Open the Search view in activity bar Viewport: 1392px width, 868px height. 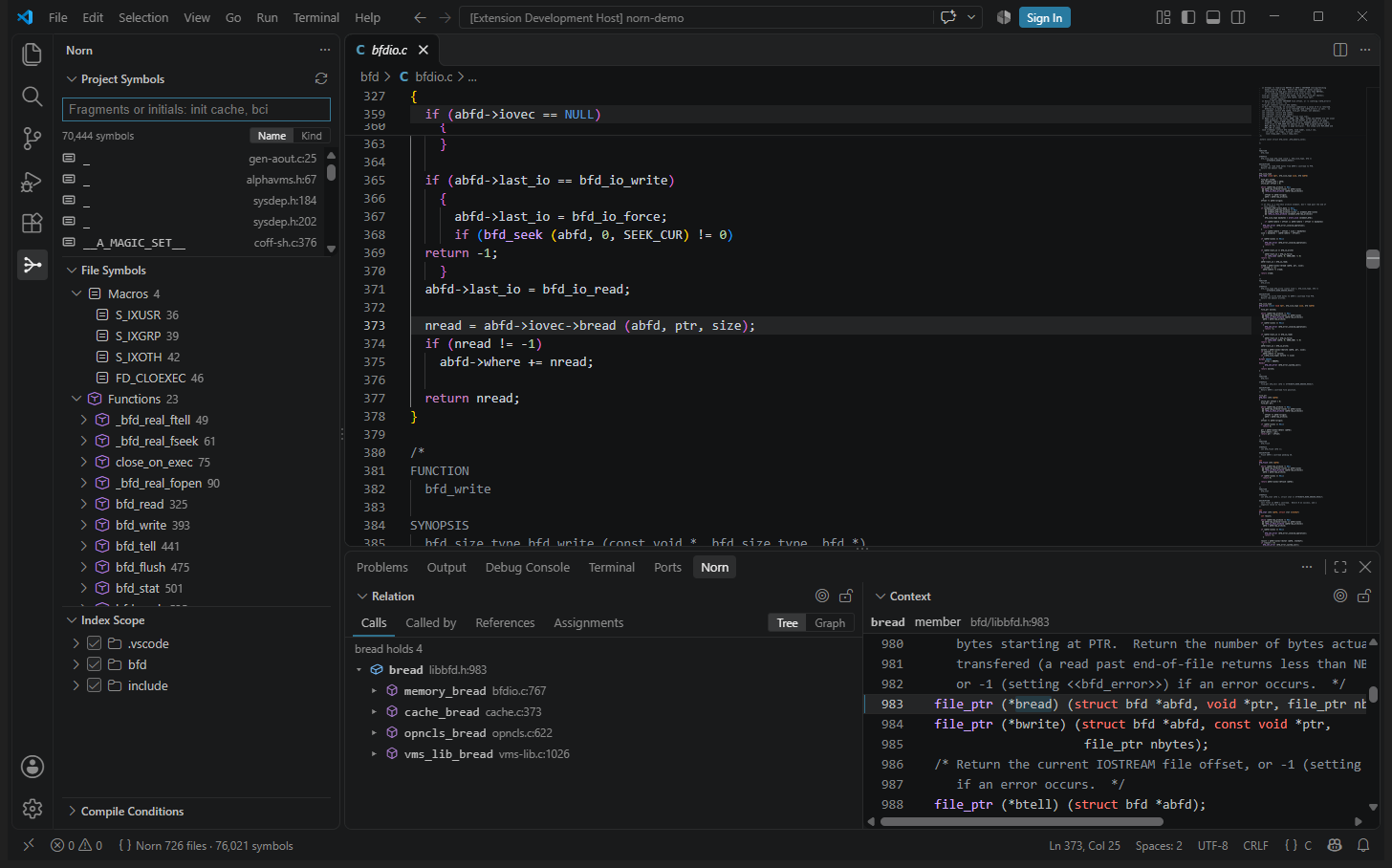click(32, 97)
